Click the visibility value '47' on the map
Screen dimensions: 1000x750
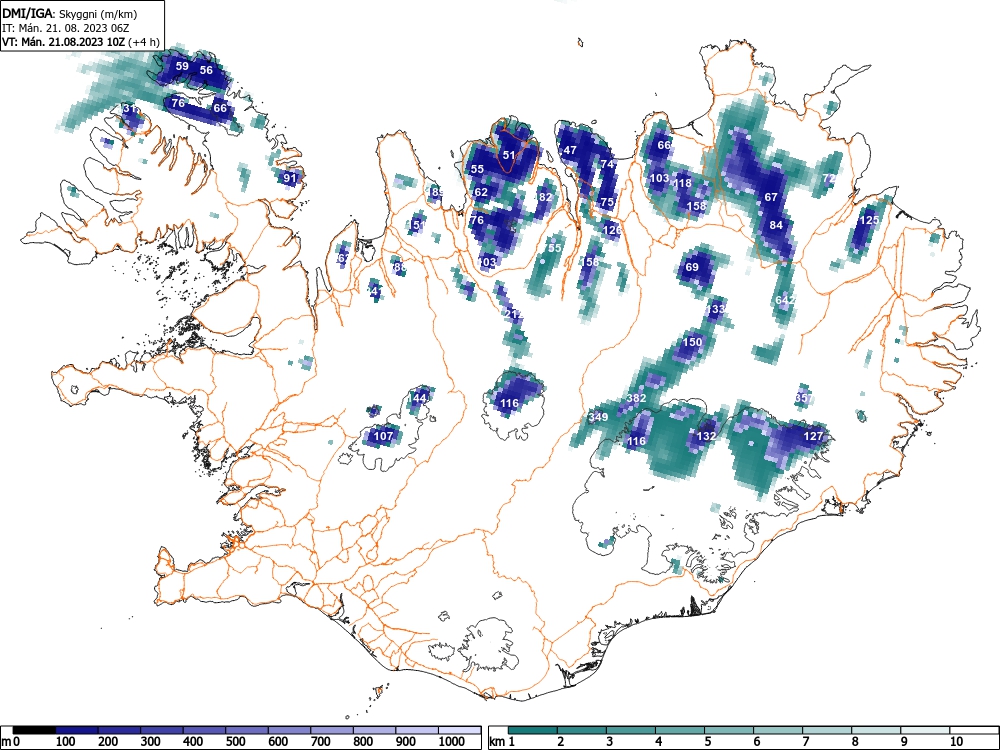coord(570,151)
